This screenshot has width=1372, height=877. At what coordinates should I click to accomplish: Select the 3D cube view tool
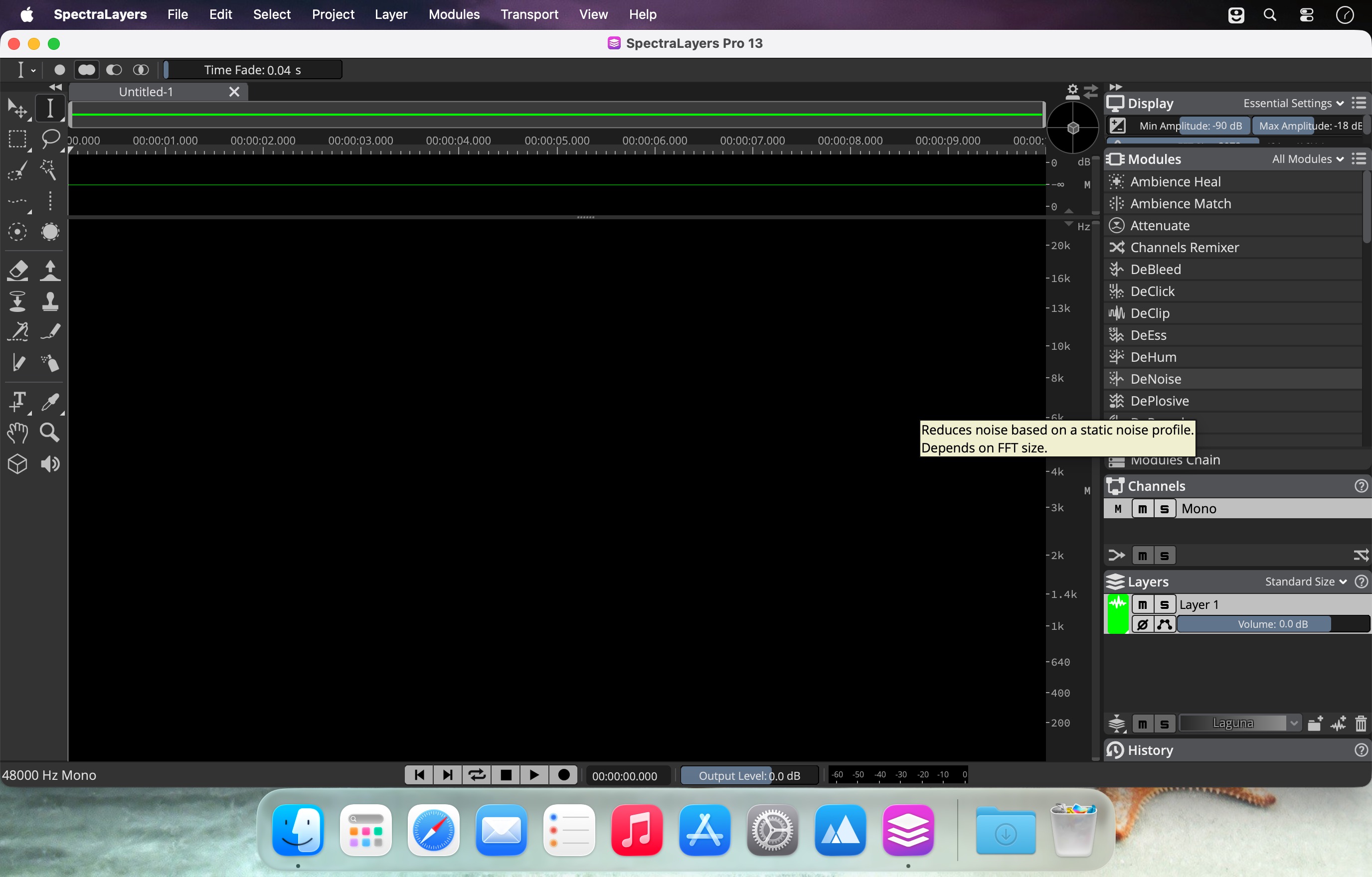17,464
